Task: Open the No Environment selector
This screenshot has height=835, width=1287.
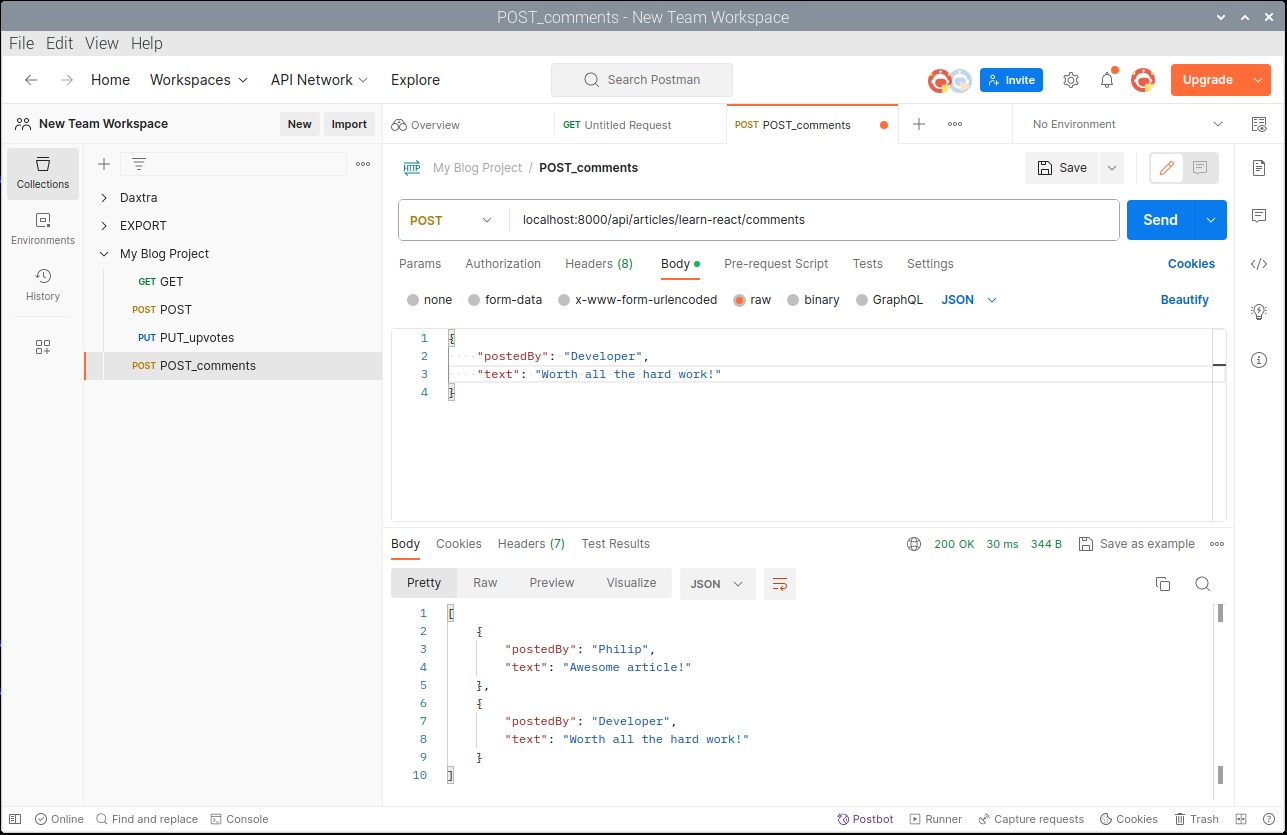Action: [1127, 124]
